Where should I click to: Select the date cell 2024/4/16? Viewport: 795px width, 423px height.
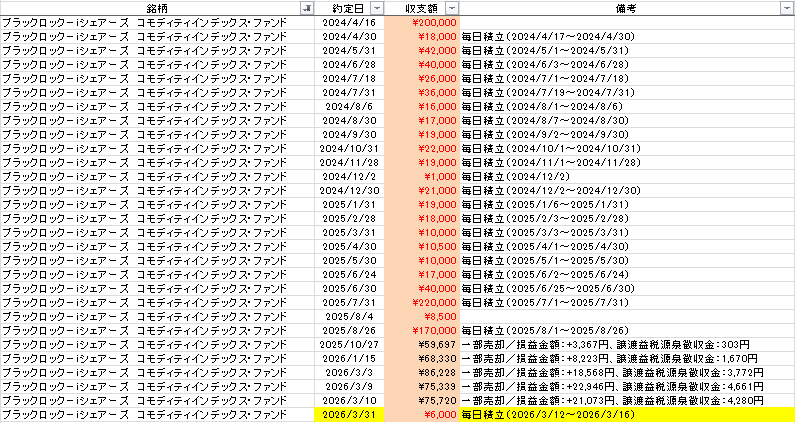349,22
